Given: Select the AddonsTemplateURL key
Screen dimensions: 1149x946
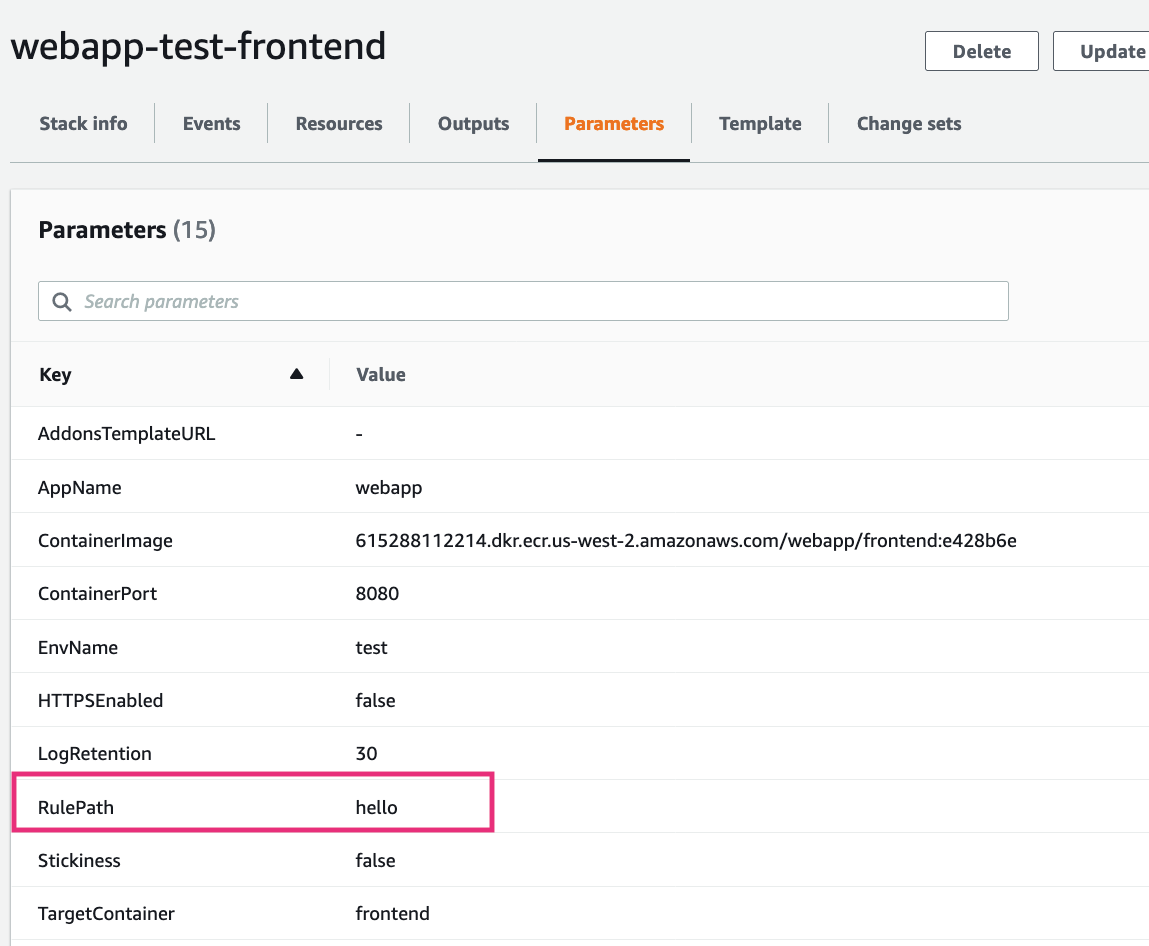Looking at the screenshot, I should pos(127,434).
